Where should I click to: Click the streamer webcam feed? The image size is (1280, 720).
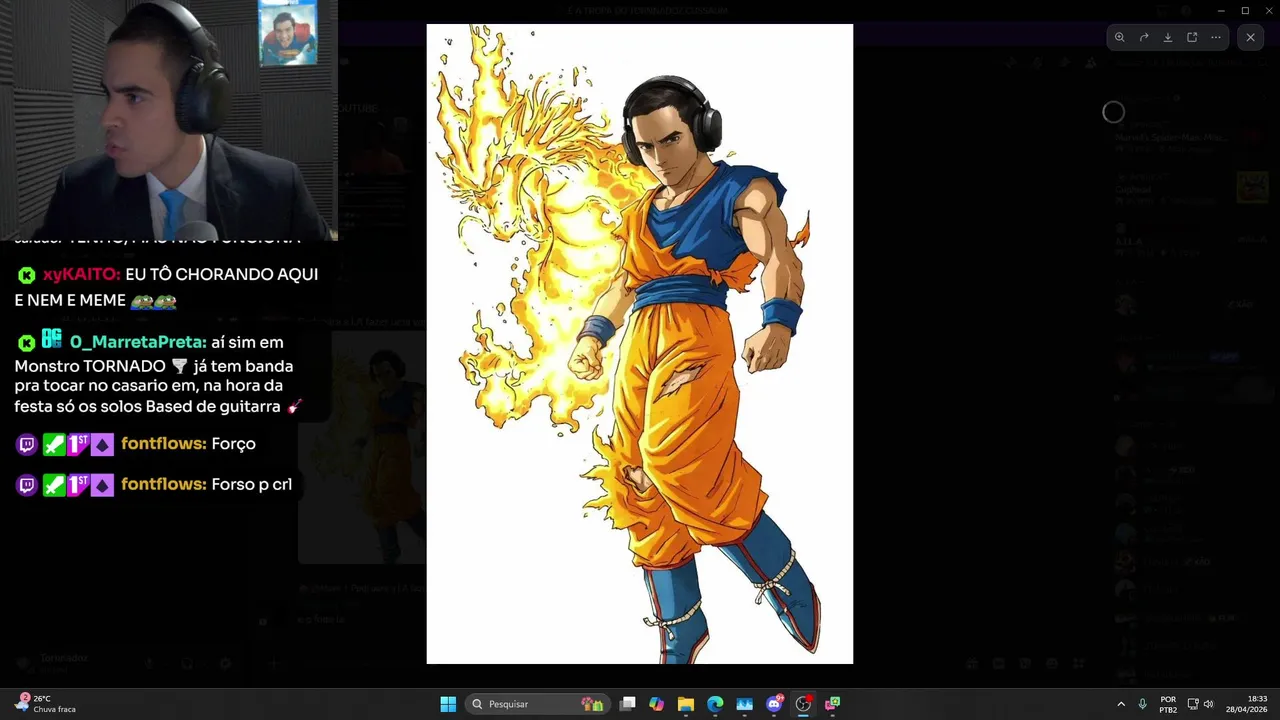click(169, 120)
